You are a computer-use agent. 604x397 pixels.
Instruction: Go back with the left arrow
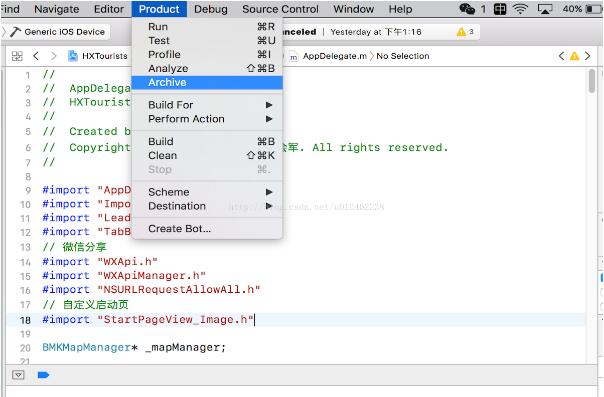point(36,56)
